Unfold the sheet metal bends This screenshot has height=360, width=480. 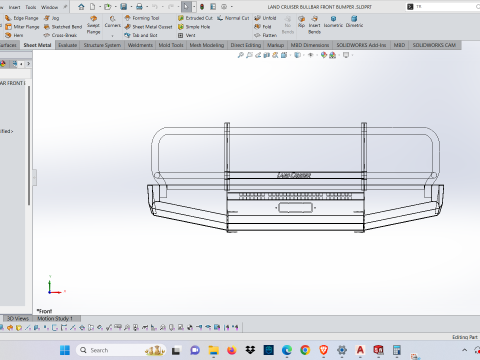(x=265, y=18)
